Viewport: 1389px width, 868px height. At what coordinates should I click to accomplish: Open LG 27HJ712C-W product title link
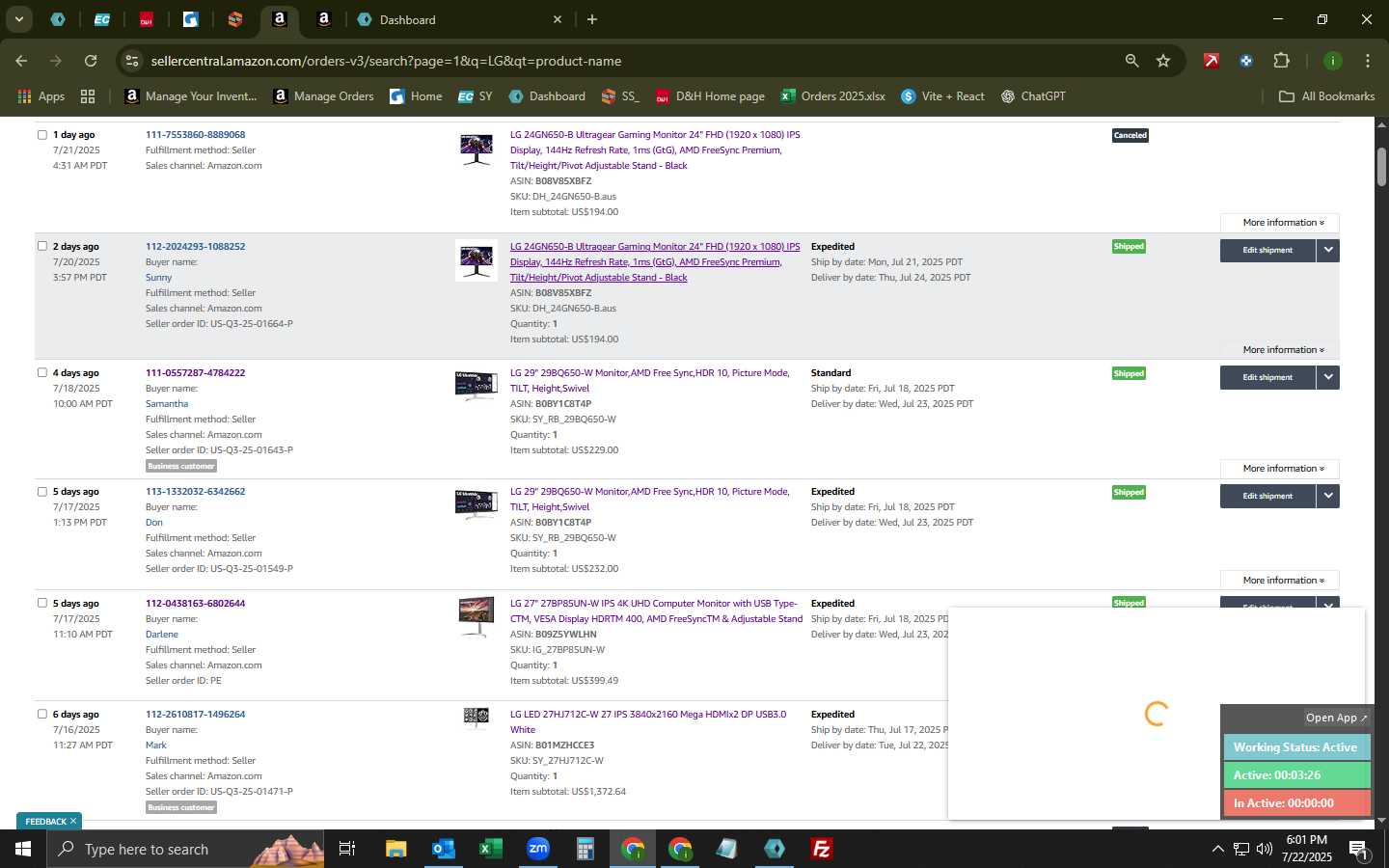pos(648,722)
